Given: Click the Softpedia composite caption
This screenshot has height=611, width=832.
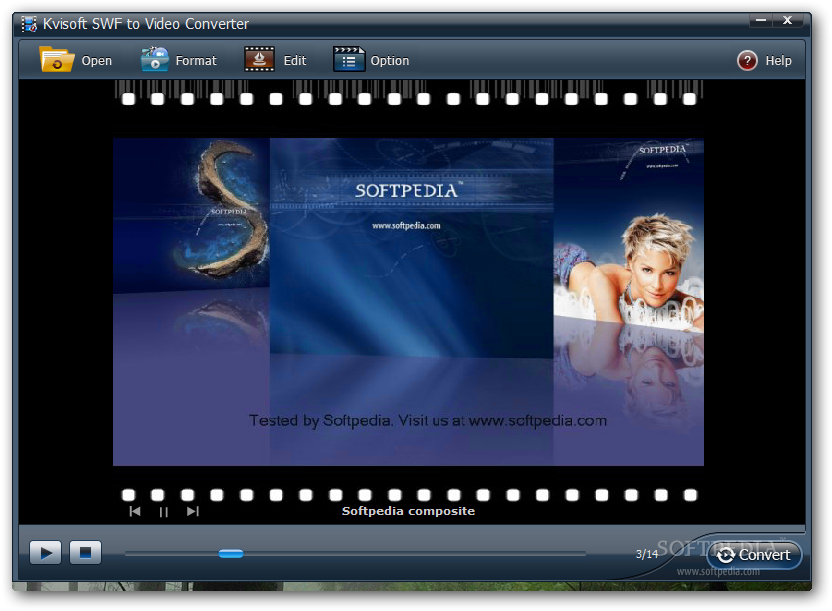Looking at the screenshot, I should click(408, 511).
